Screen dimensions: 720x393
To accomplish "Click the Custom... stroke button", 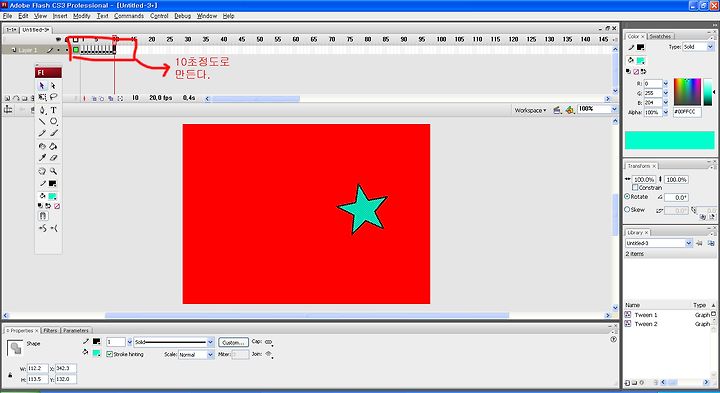I will pyautogui.click(x=233, y=342).
